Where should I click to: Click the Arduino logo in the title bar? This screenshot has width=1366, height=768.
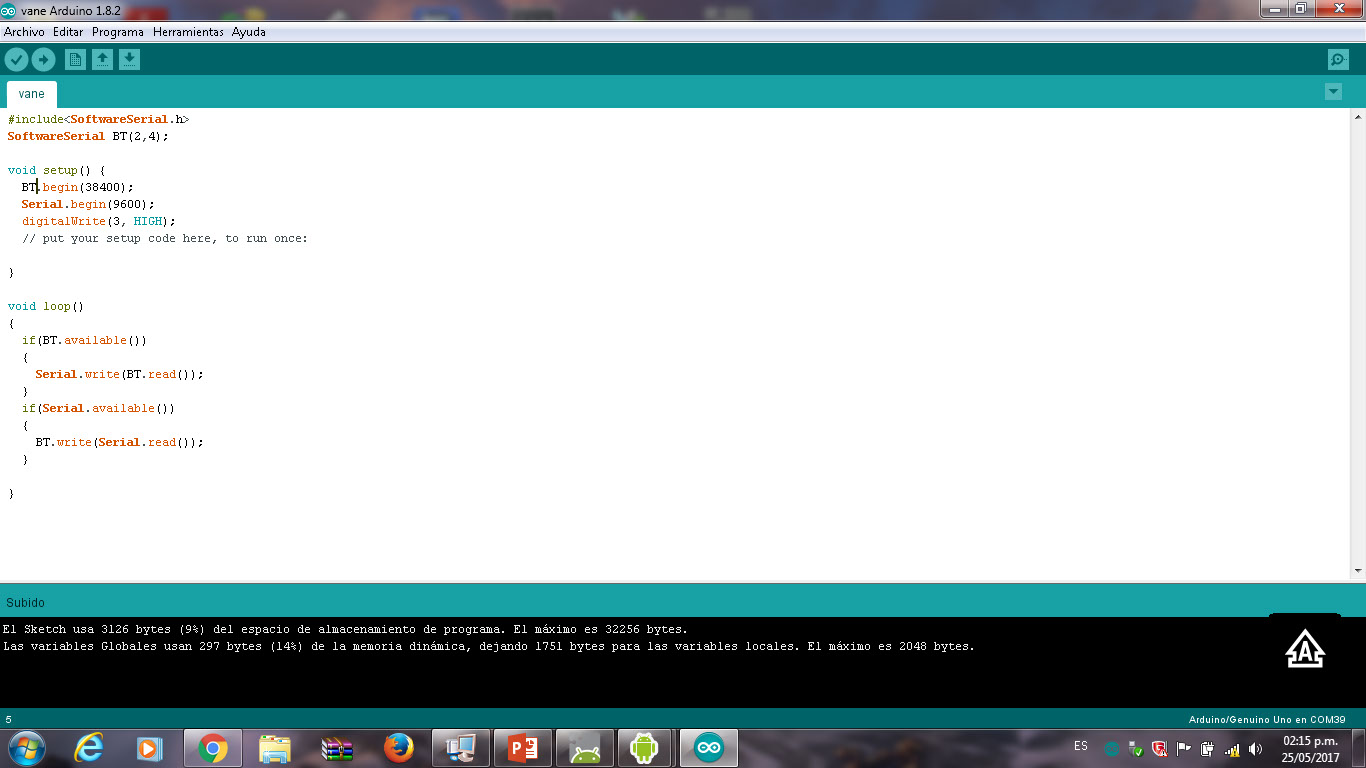point(9,10)
